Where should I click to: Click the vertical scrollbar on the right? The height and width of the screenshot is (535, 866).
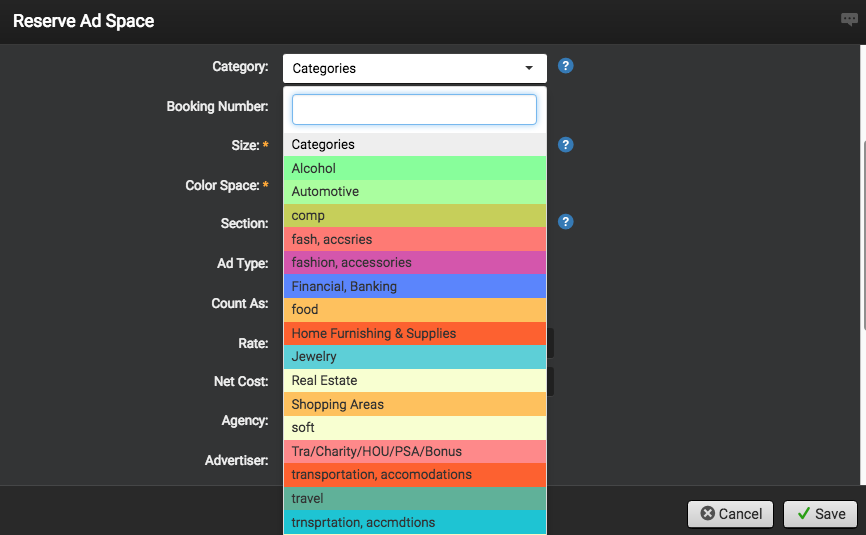coord(862,230)
